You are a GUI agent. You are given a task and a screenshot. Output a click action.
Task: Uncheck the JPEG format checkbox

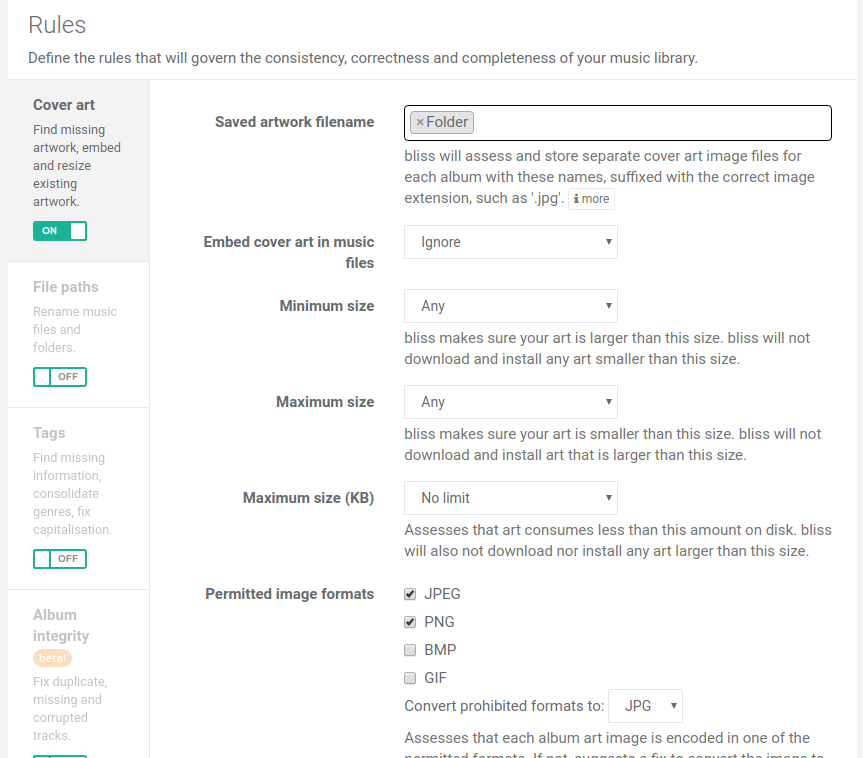pos(410,594)
